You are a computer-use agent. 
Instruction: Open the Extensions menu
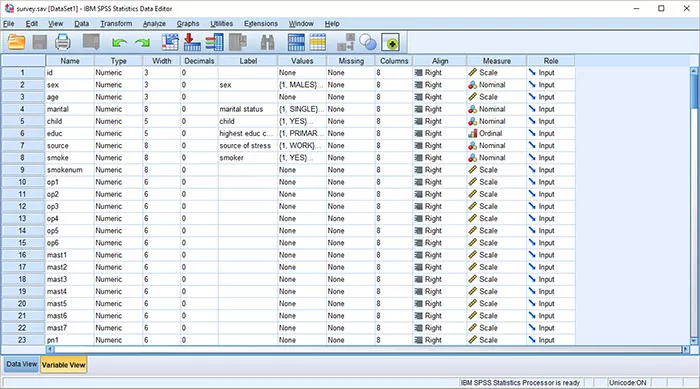point(261,24)
